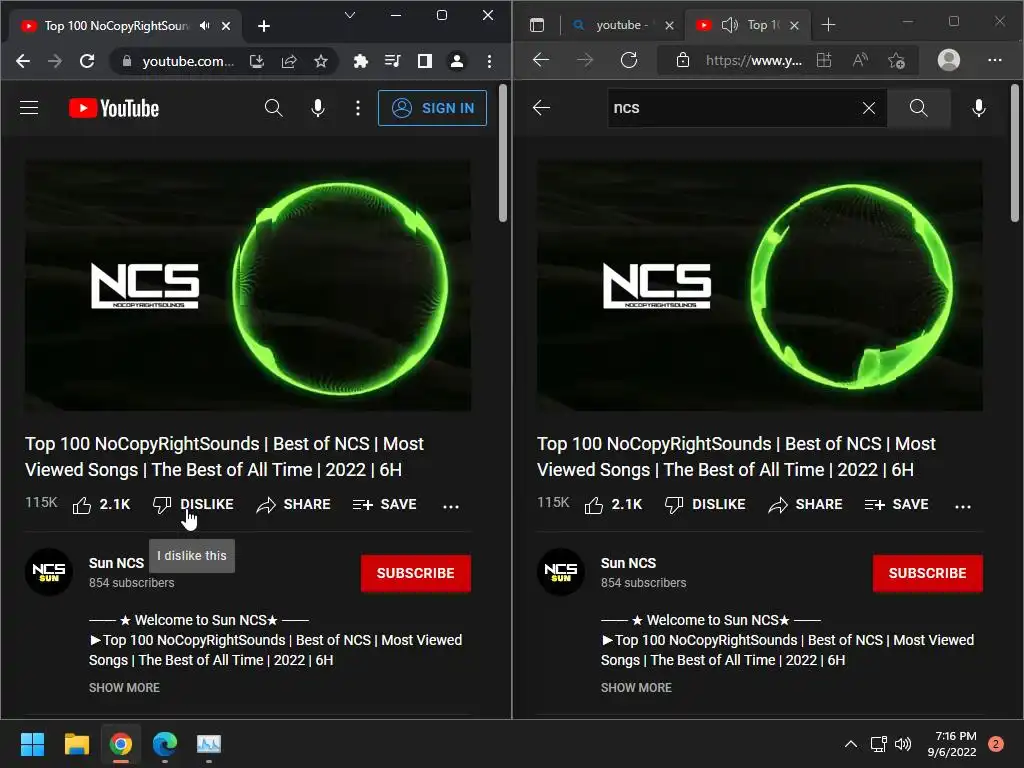Image resolution: width=1024 pixels, height=768 pixels.
Task: Clear the 'ncs' search query
Action: click(869, 108)
